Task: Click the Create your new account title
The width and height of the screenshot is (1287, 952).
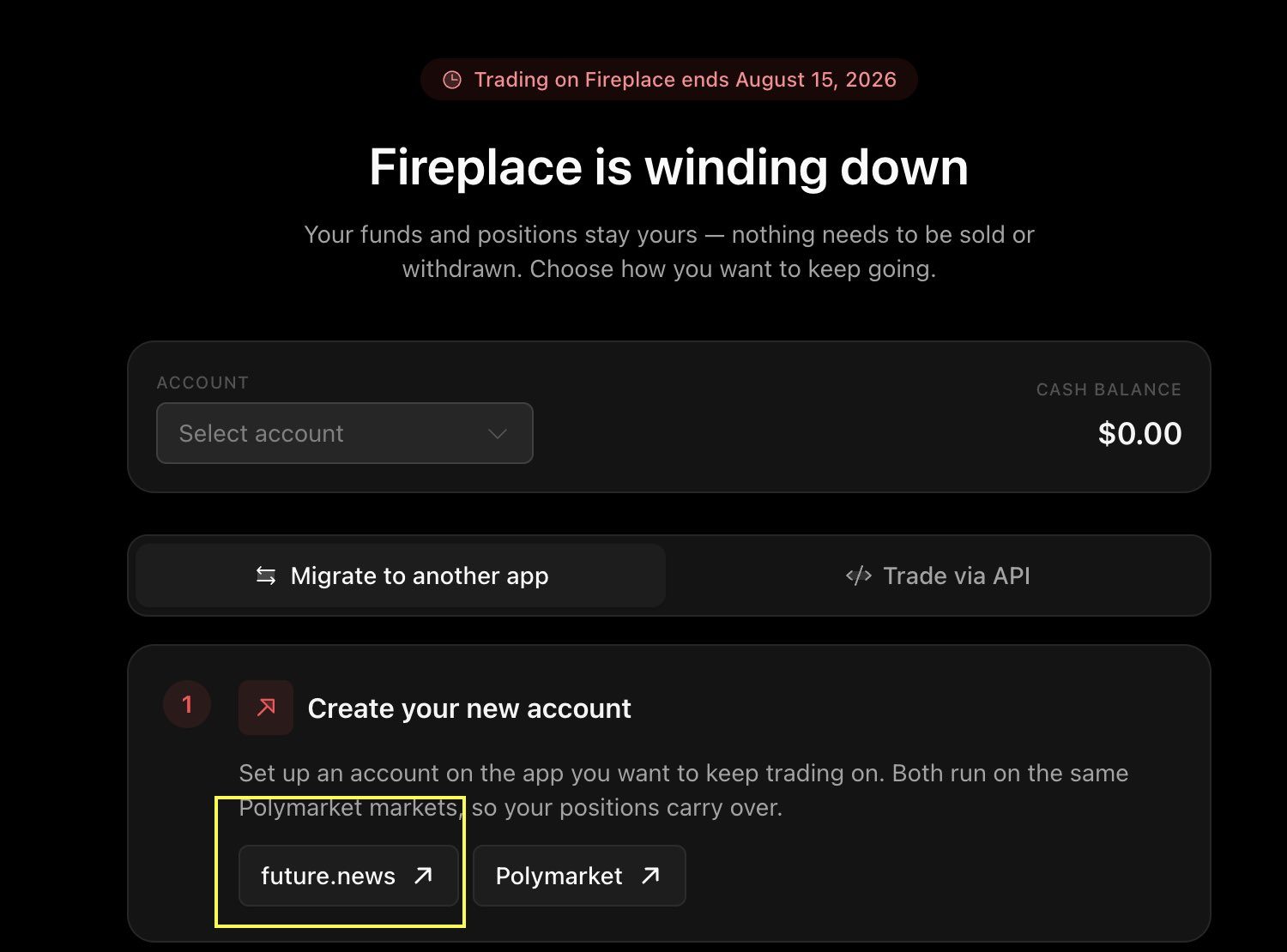Action: pos(469,708)
